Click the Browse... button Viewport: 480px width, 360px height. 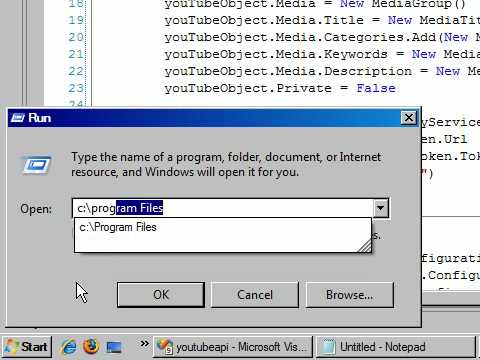point(349,295)
